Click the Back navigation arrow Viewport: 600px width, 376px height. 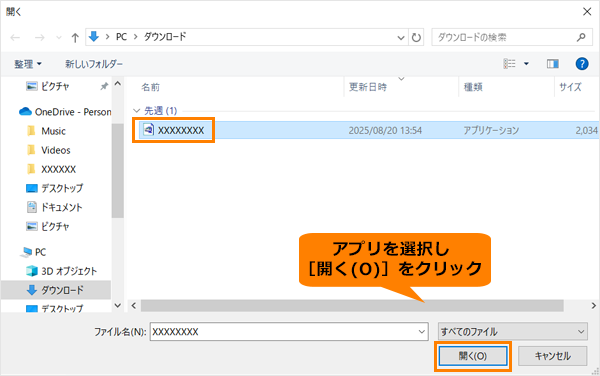click(x=15, y=37)
